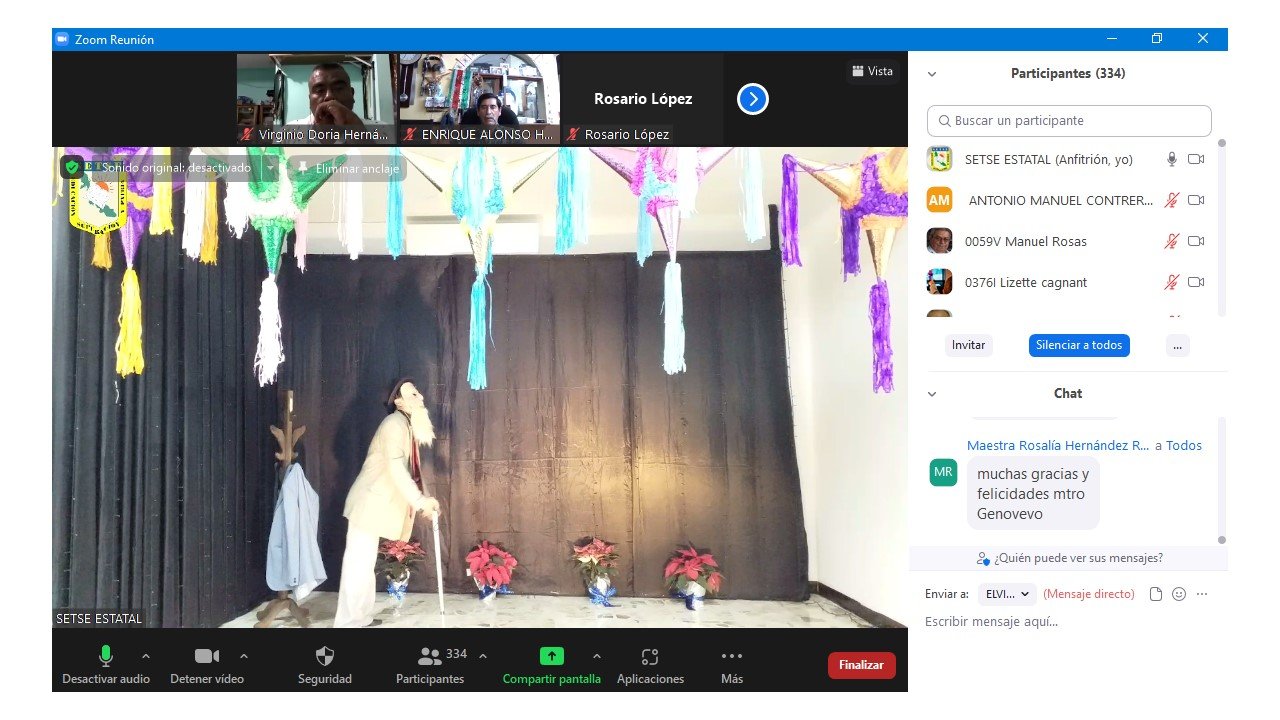Click the green Share Screen icon
The height and width of the screenshot is (720, 1280).
pos(552,656)
